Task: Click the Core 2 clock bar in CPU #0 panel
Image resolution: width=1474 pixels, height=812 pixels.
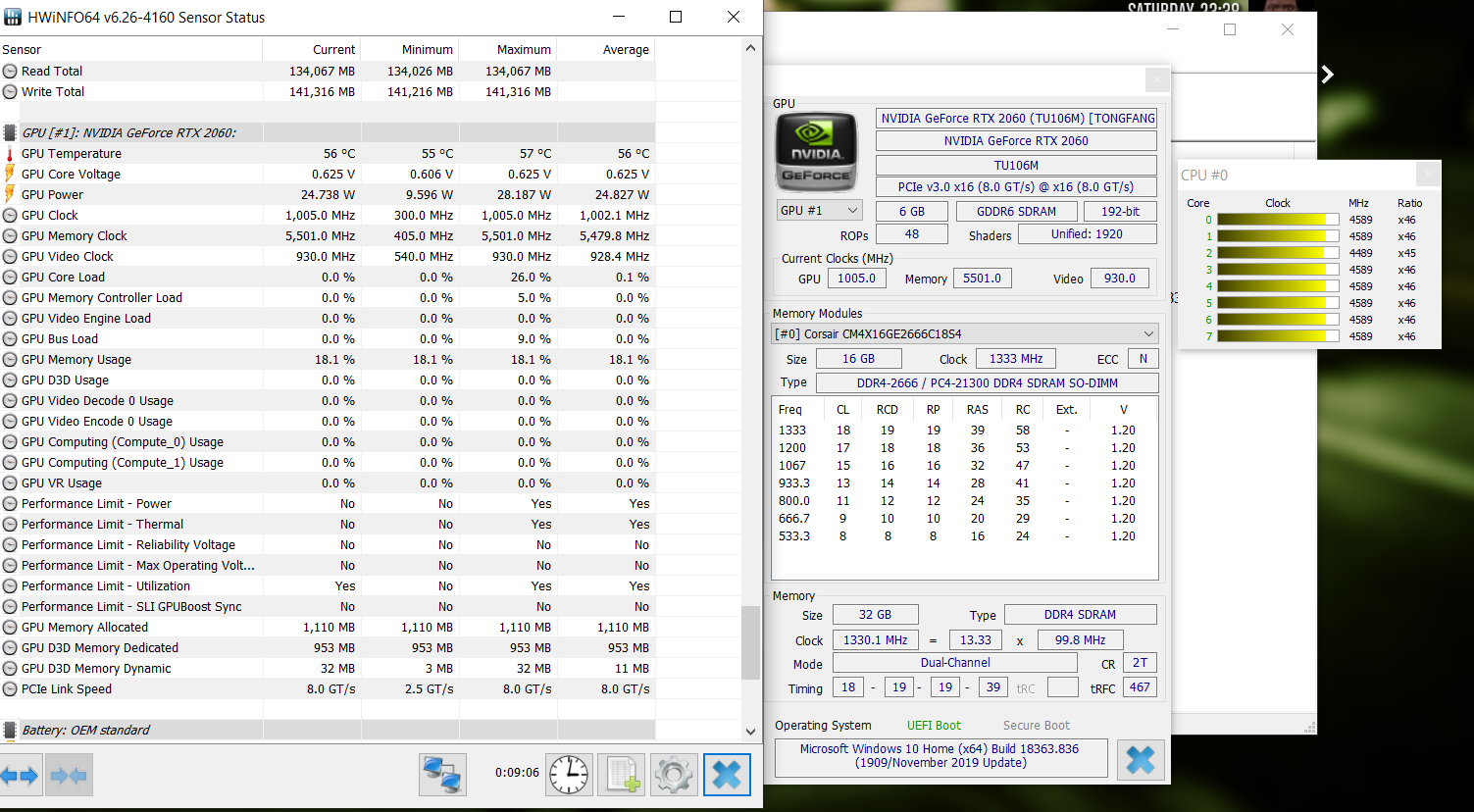Action: (x=1278, y=253)
